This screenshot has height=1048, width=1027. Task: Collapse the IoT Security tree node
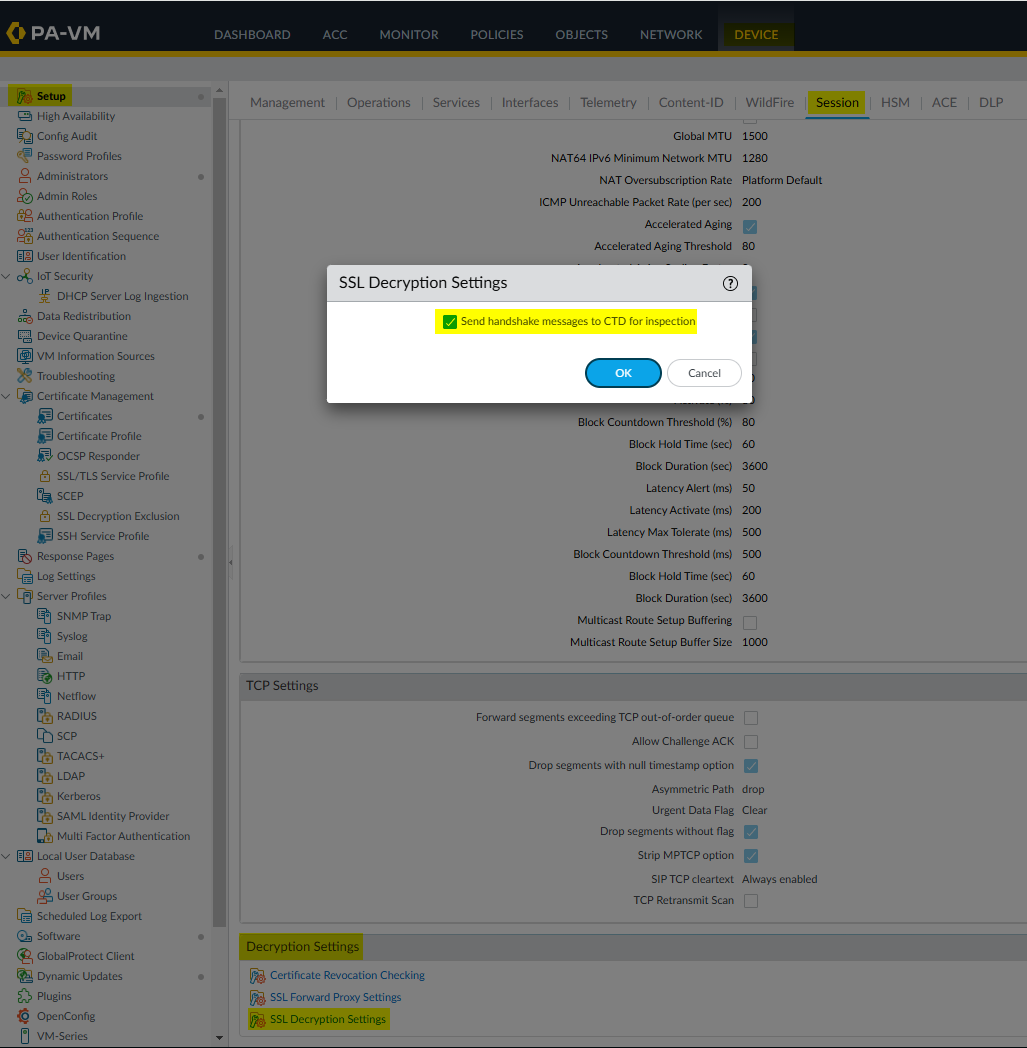6,277
